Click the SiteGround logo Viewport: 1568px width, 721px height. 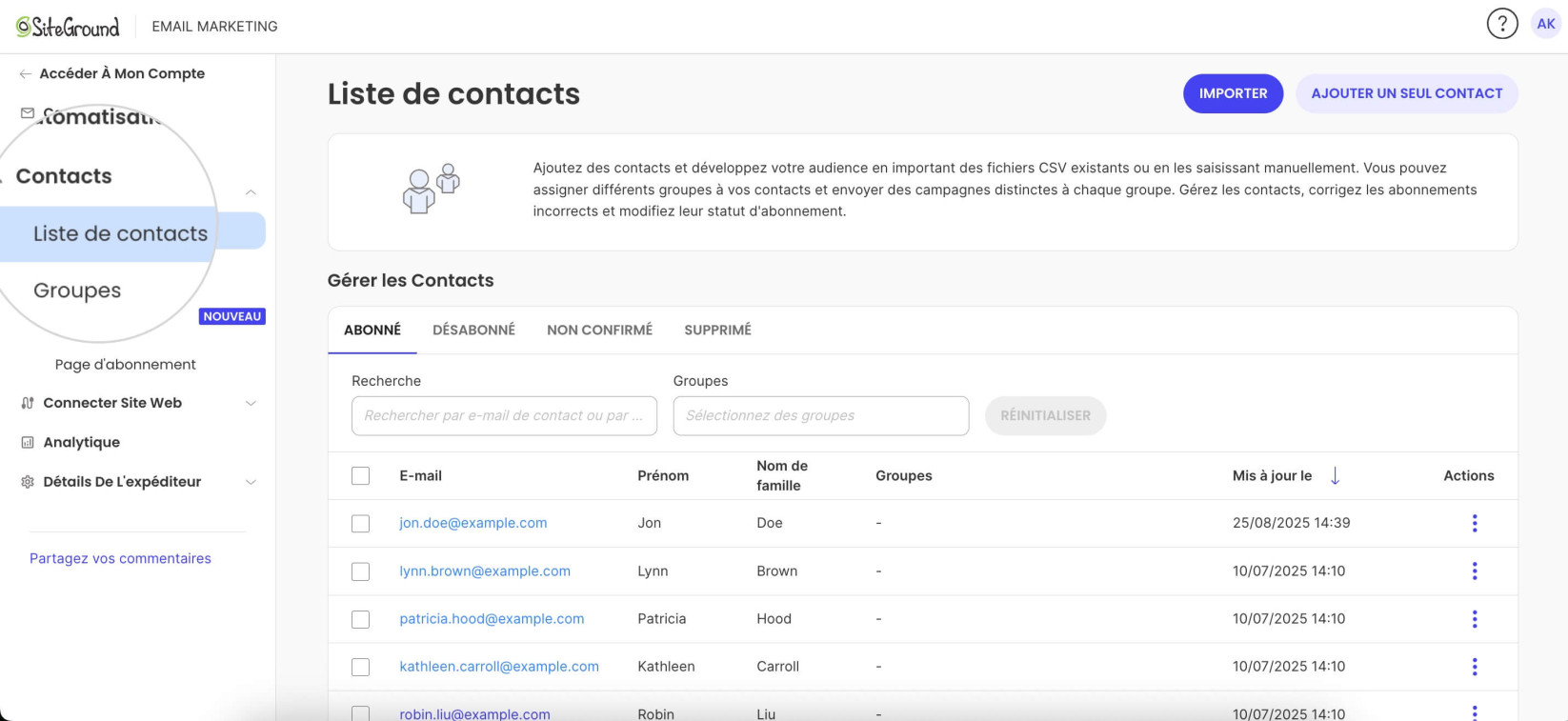tap(68, 27)
